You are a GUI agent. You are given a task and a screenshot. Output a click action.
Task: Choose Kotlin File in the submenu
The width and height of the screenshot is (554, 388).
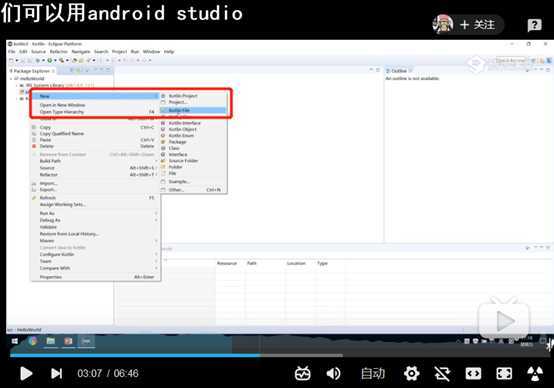[193, 110]
